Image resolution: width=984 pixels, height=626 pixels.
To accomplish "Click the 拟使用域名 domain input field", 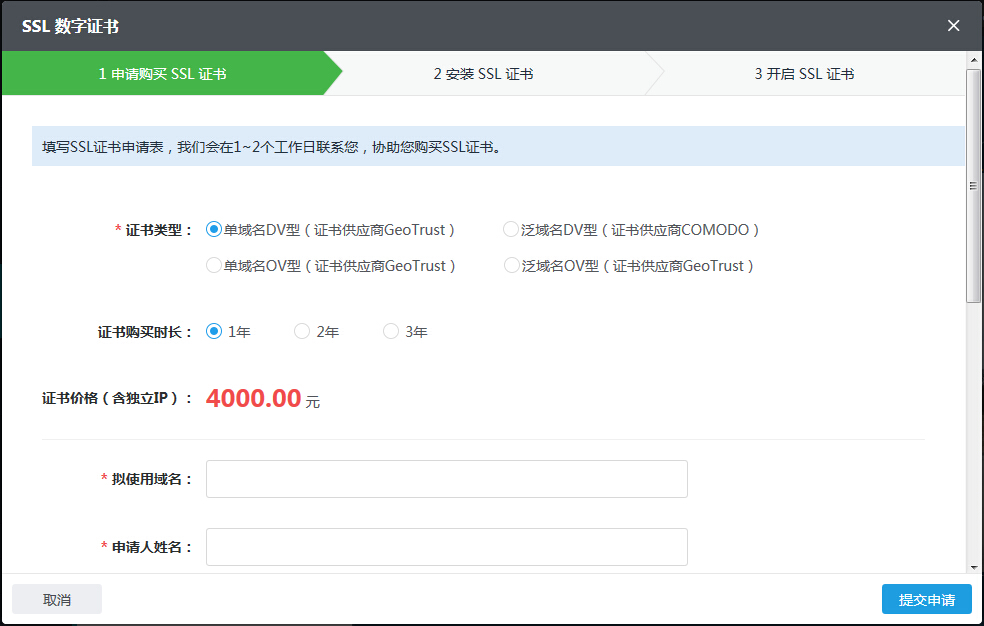I will (446, 479).
